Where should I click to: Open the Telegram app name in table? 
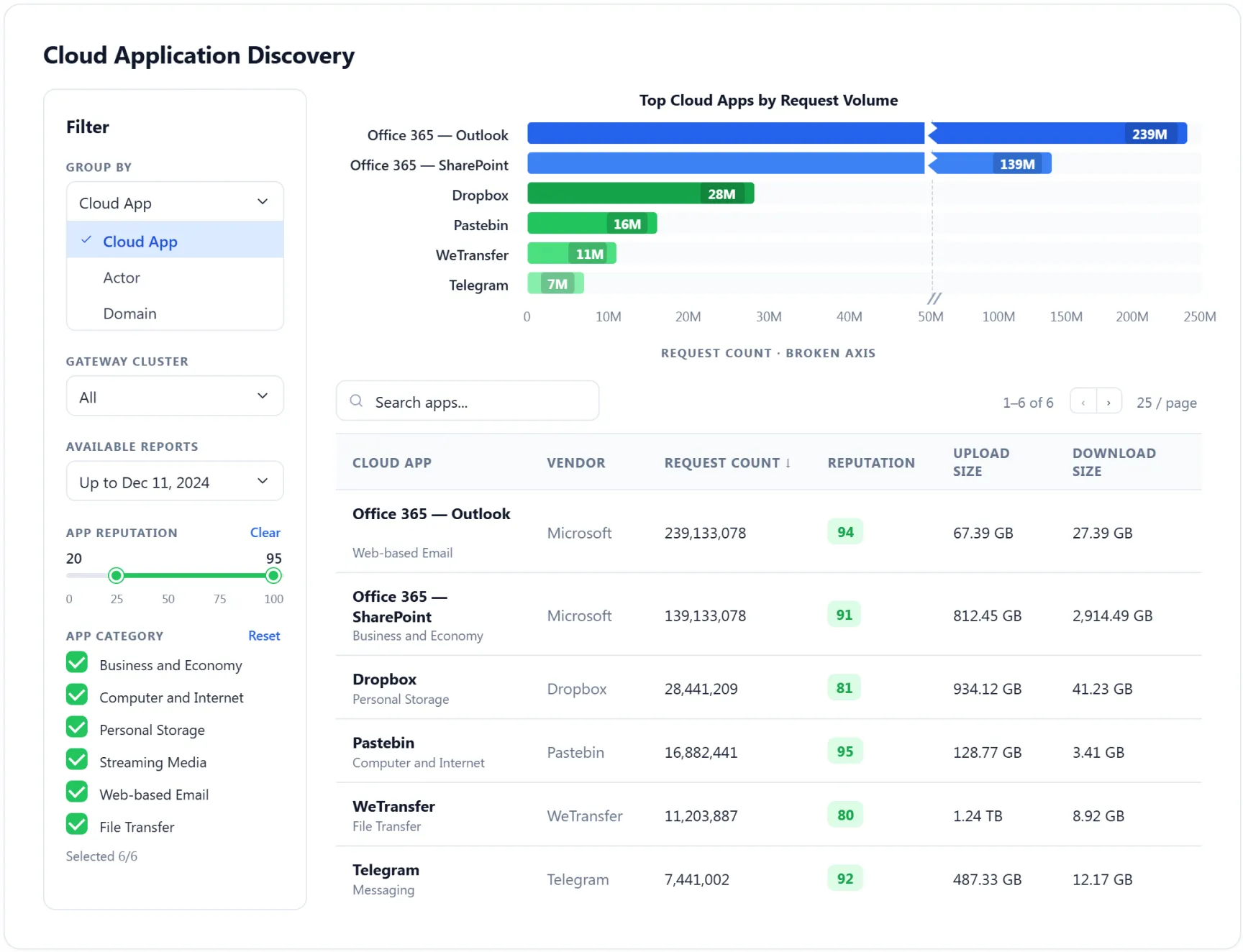[x=386, y=870]
